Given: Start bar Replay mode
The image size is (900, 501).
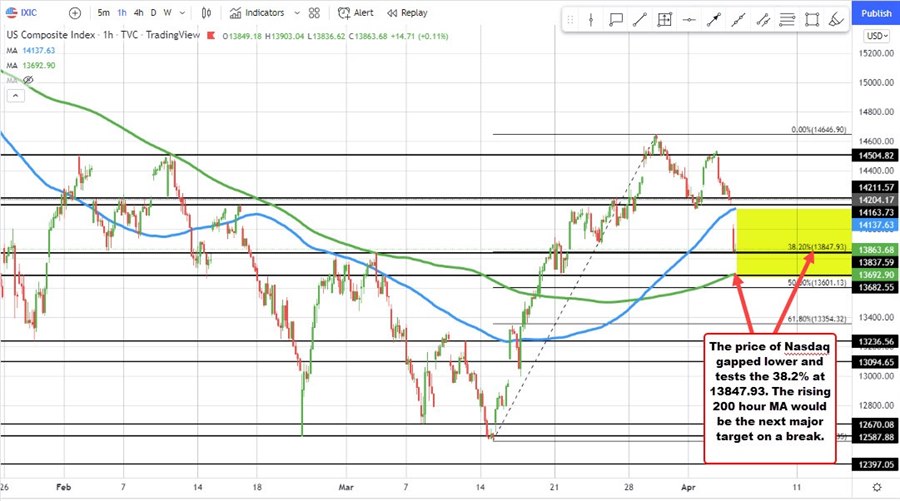Looking at the screenshot, I should 407,13.
